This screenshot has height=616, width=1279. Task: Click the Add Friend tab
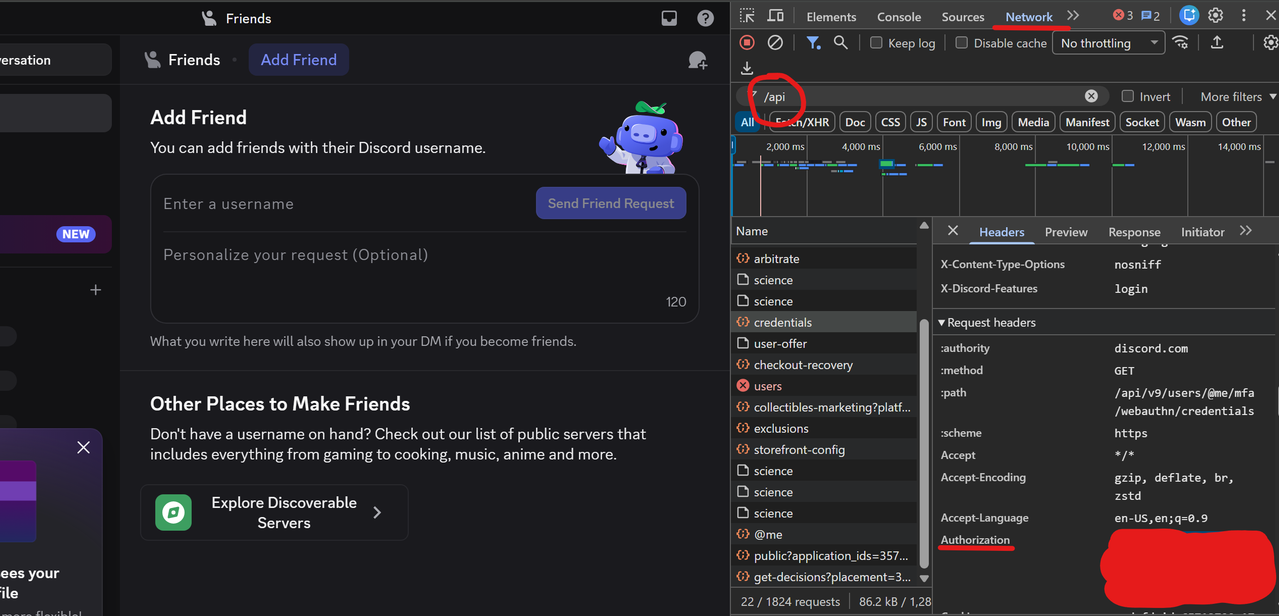point(299,60)
